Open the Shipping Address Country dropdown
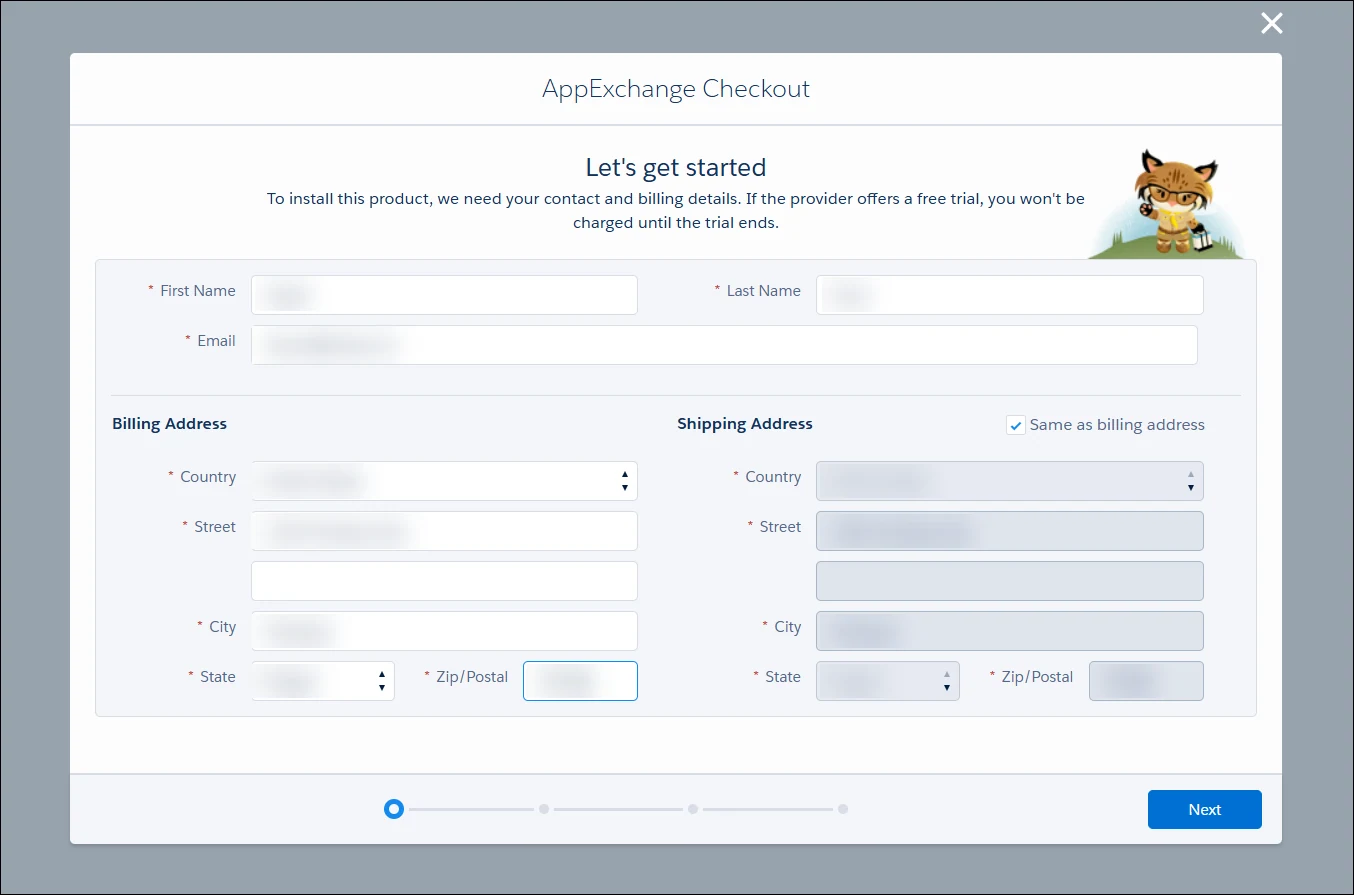 (1010, 481)
